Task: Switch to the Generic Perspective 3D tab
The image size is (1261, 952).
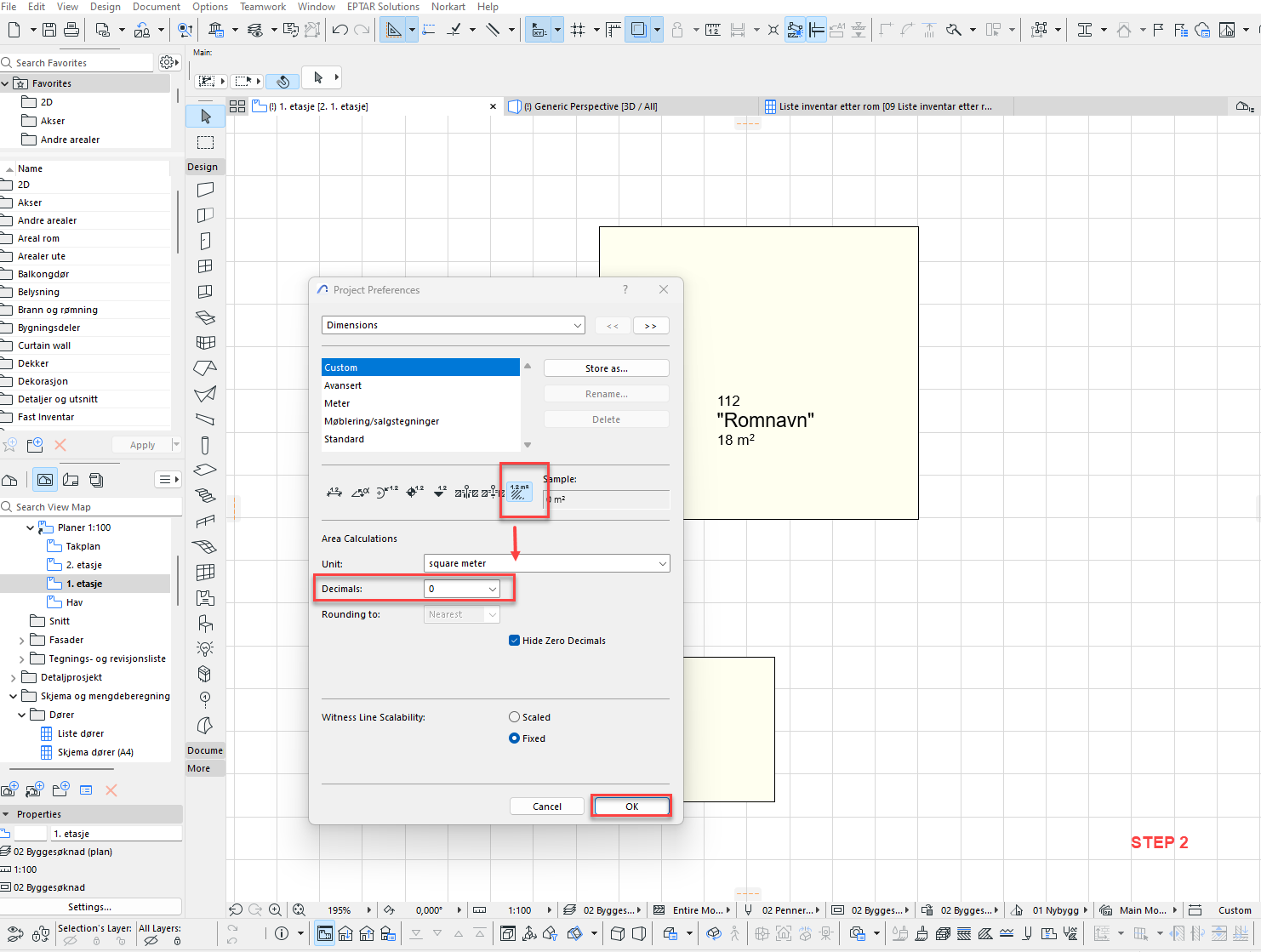Action: click(590, 106)
